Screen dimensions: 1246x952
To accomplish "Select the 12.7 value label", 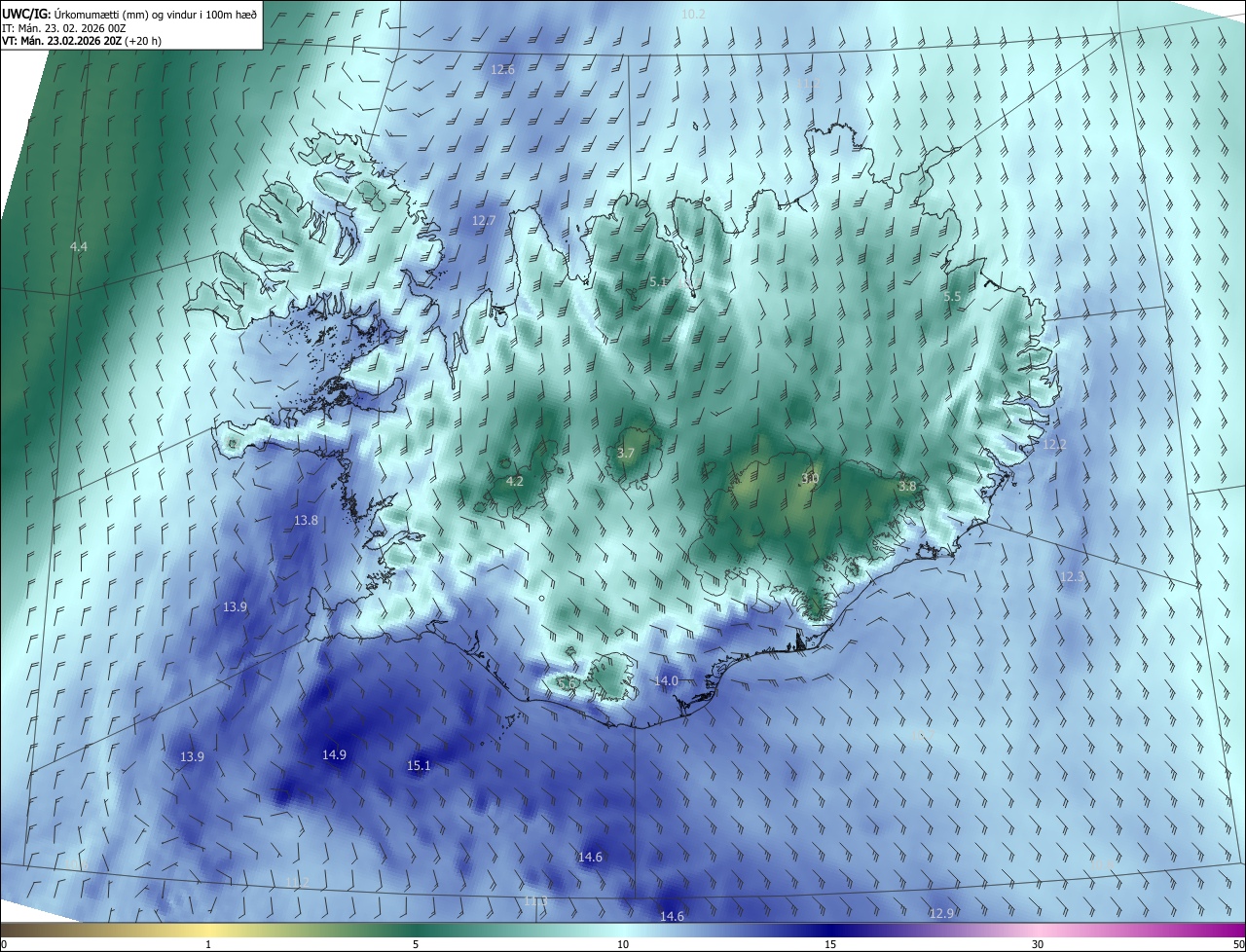I will point(484,221).
